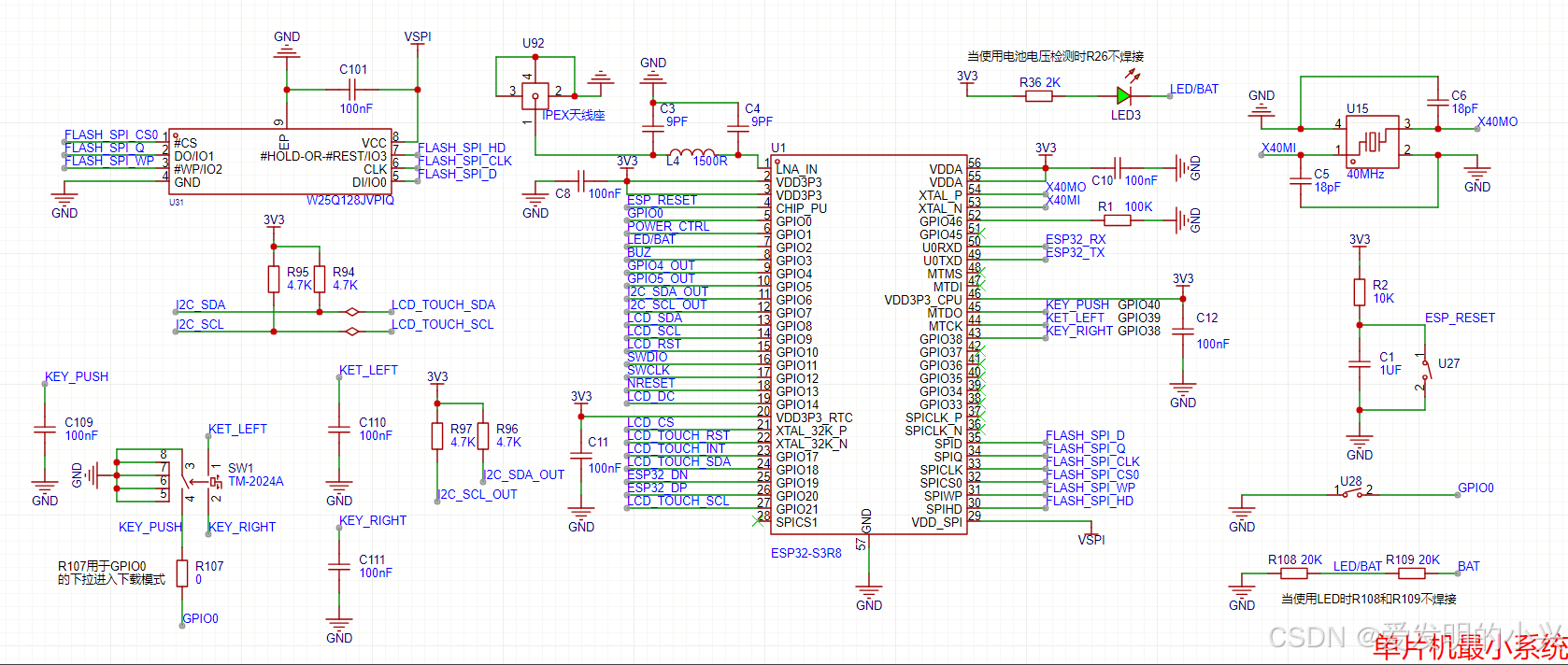1568x665 pixels.
Task: Select the SW1 TM-2024A switch symbol
Action: (202, 481)
